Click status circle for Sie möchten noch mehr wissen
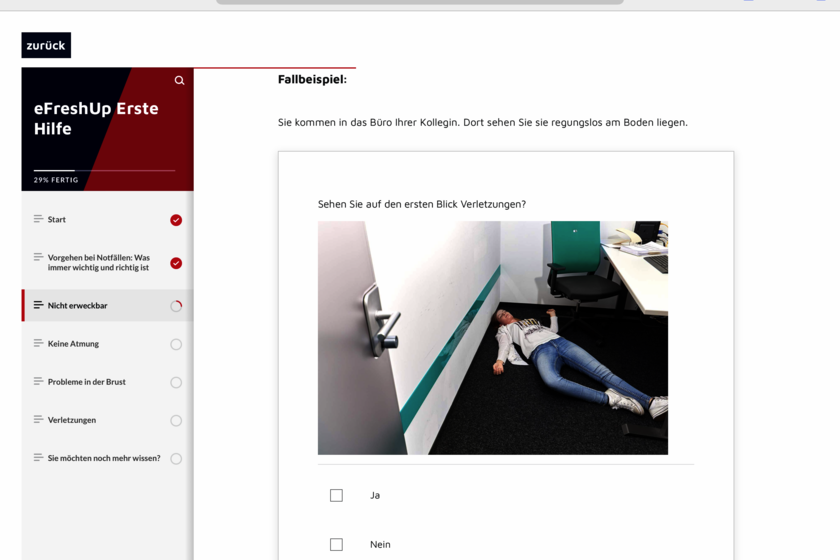 click(176, 459)
